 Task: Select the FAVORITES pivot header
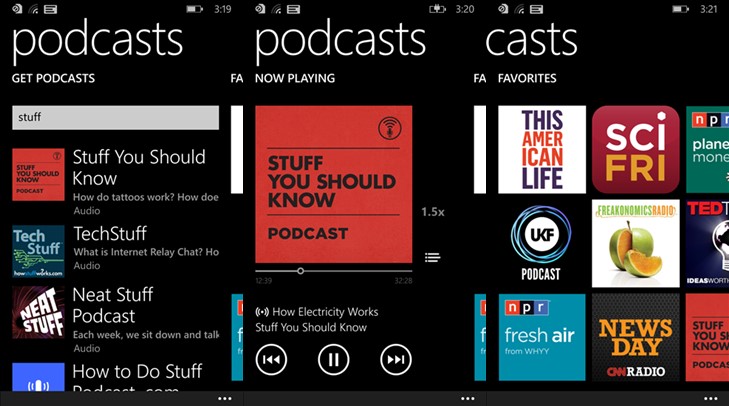tap(527, 78)
